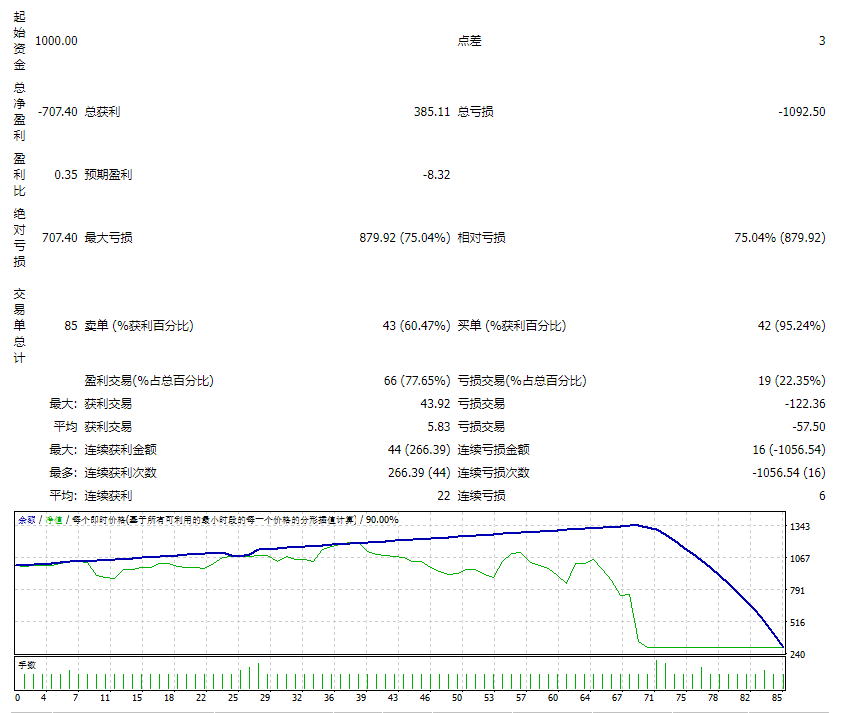Click the 最大亏损 value 879.92 (75.04%)
The width and height of the screenshot is (842, 713).
click(x=404, y=238)
